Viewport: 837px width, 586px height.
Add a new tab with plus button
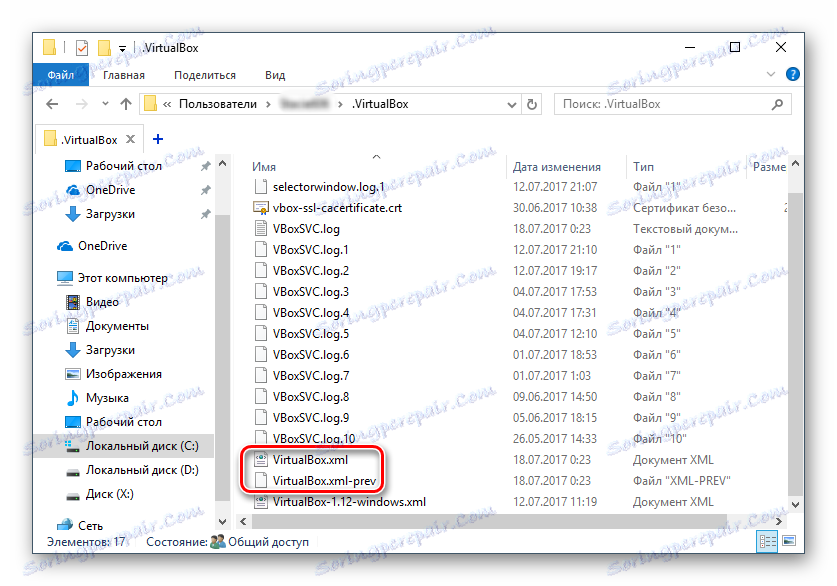click(x=157, y=139)
